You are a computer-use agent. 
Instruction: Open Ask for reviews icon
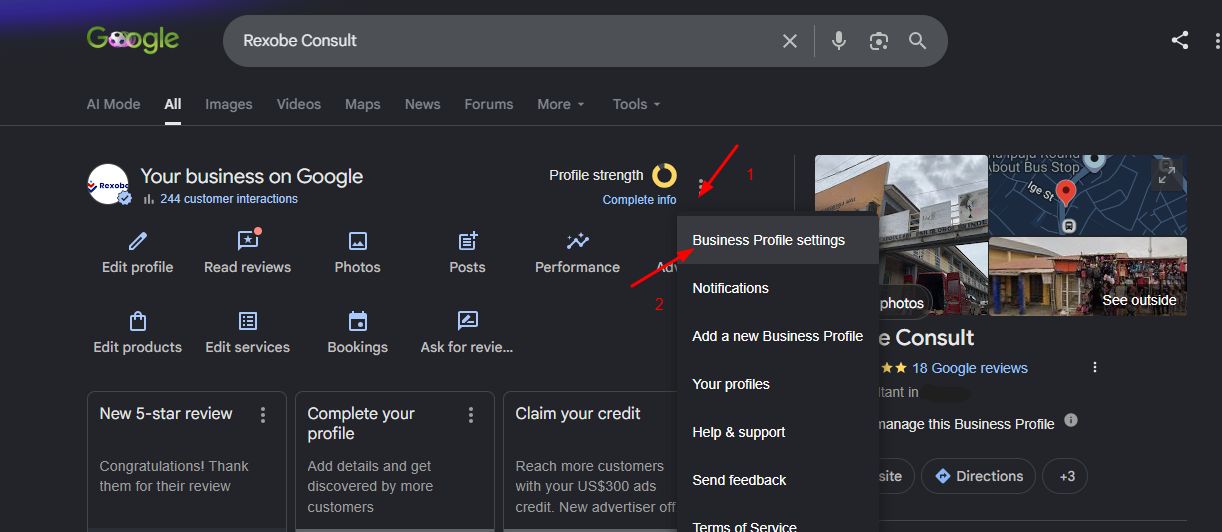467,321
